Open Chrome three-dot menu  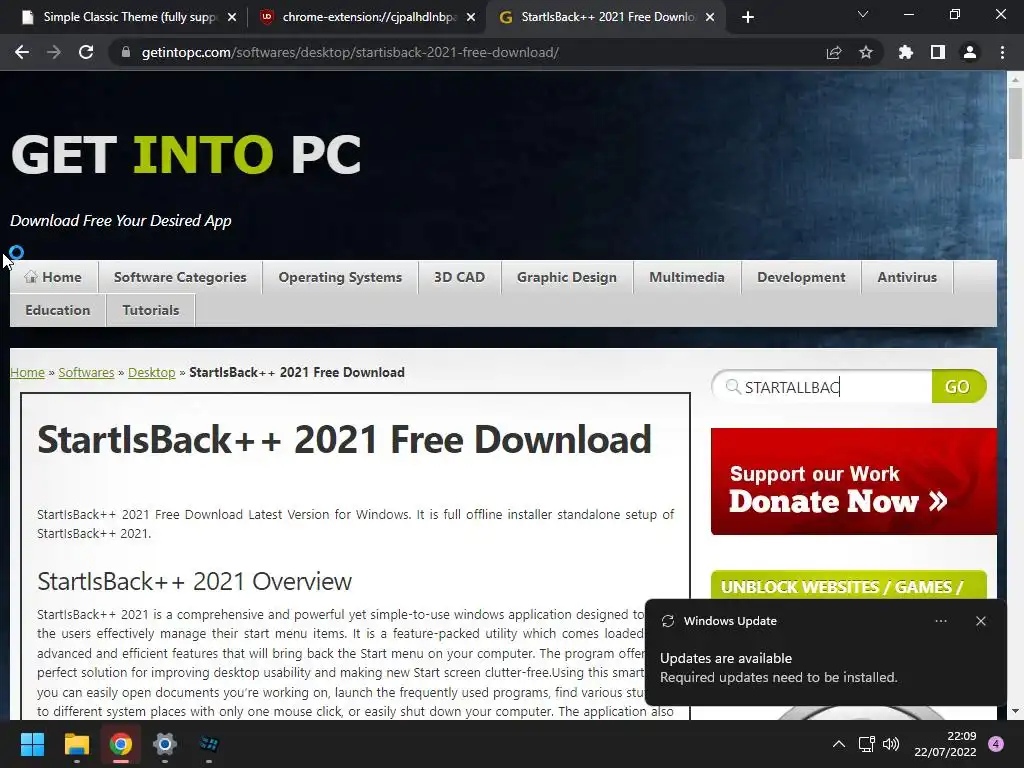pyautogui.click(x=1002, y=52)
